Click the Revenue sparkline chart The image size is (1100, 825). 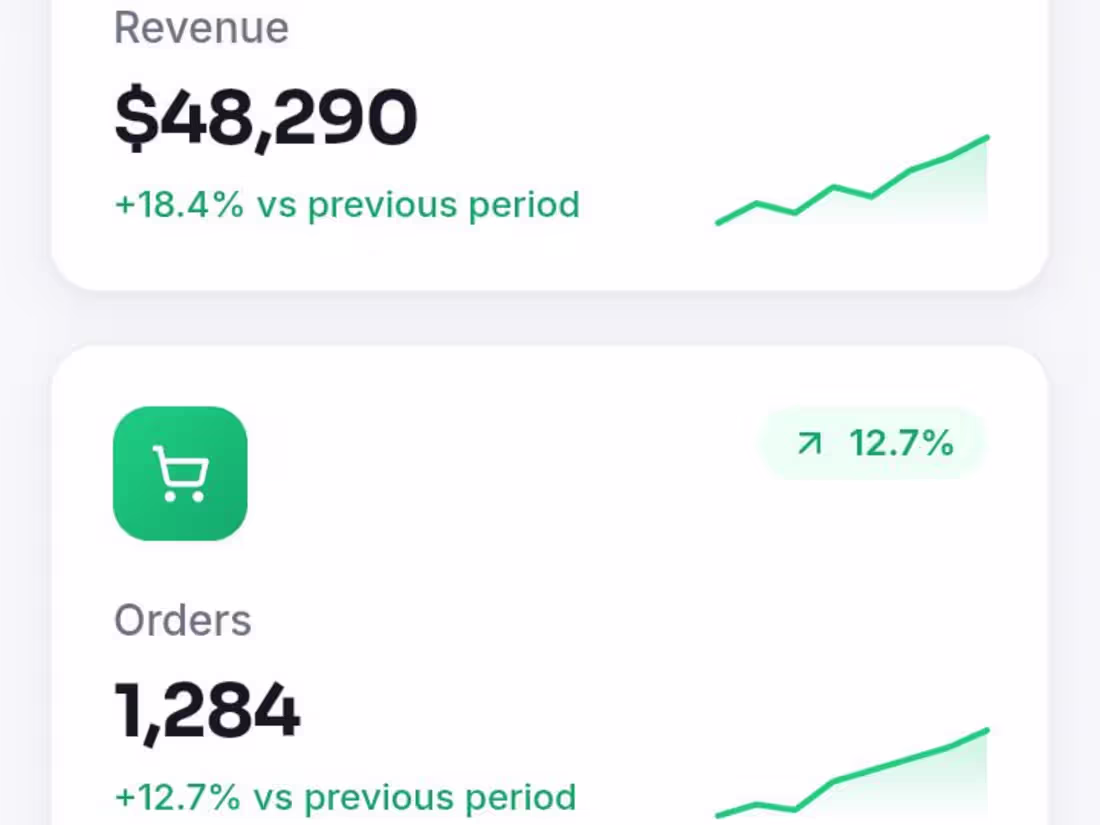(852, 180)
